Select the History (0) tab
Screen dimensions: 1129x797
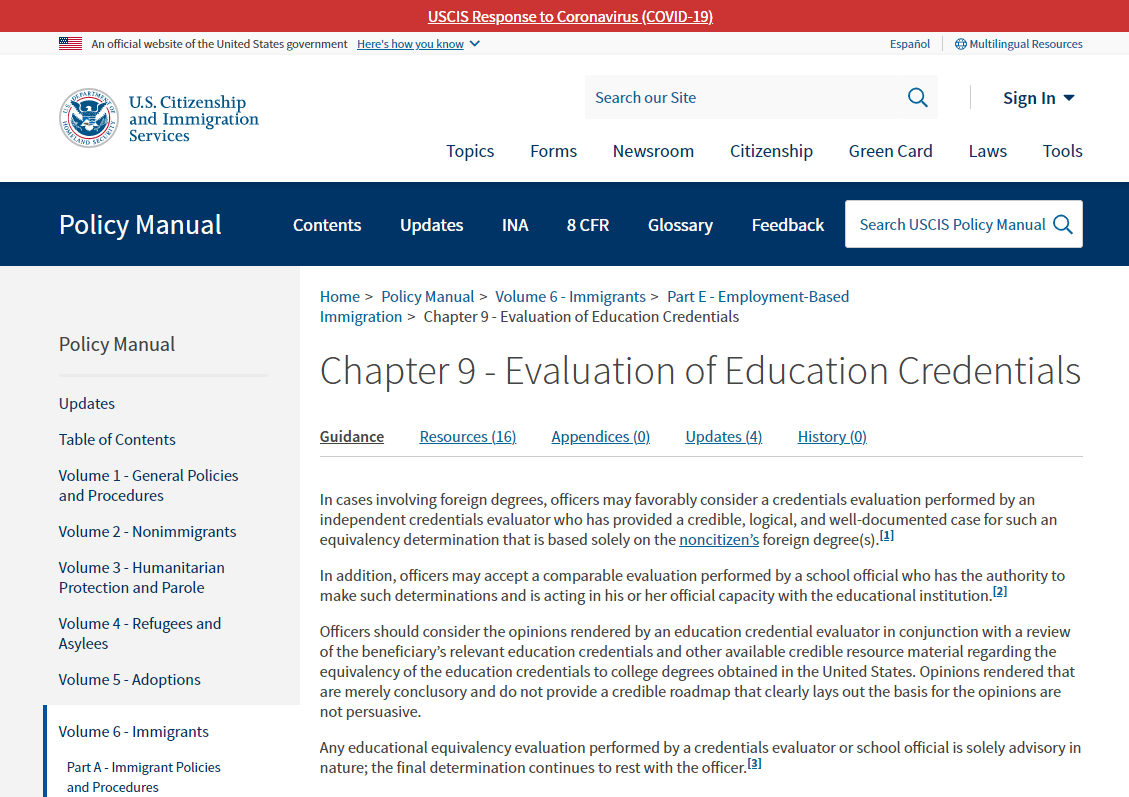coord(832,437)
